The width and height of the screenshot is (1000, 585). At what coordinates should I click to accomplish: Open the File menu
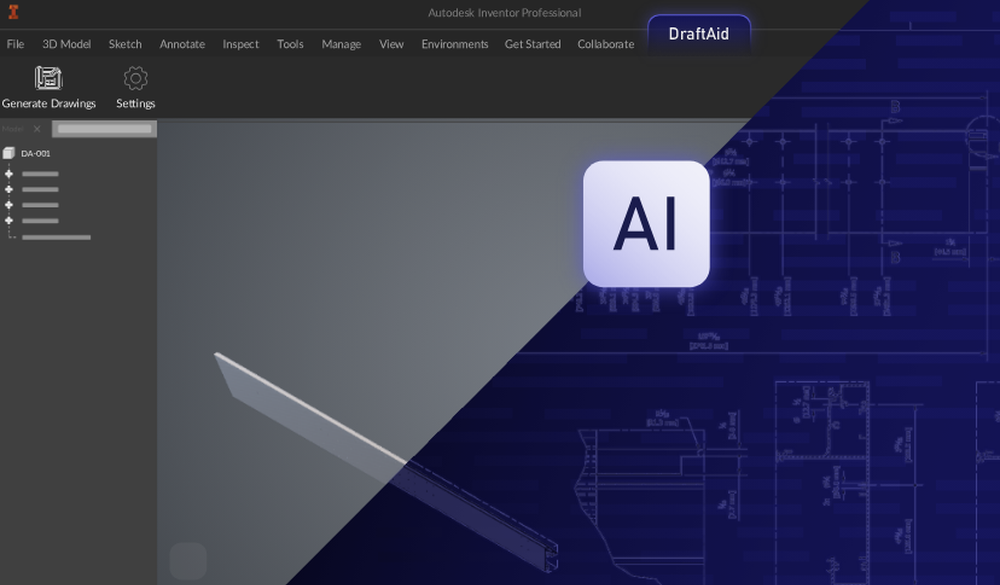[x=15, y=44]
